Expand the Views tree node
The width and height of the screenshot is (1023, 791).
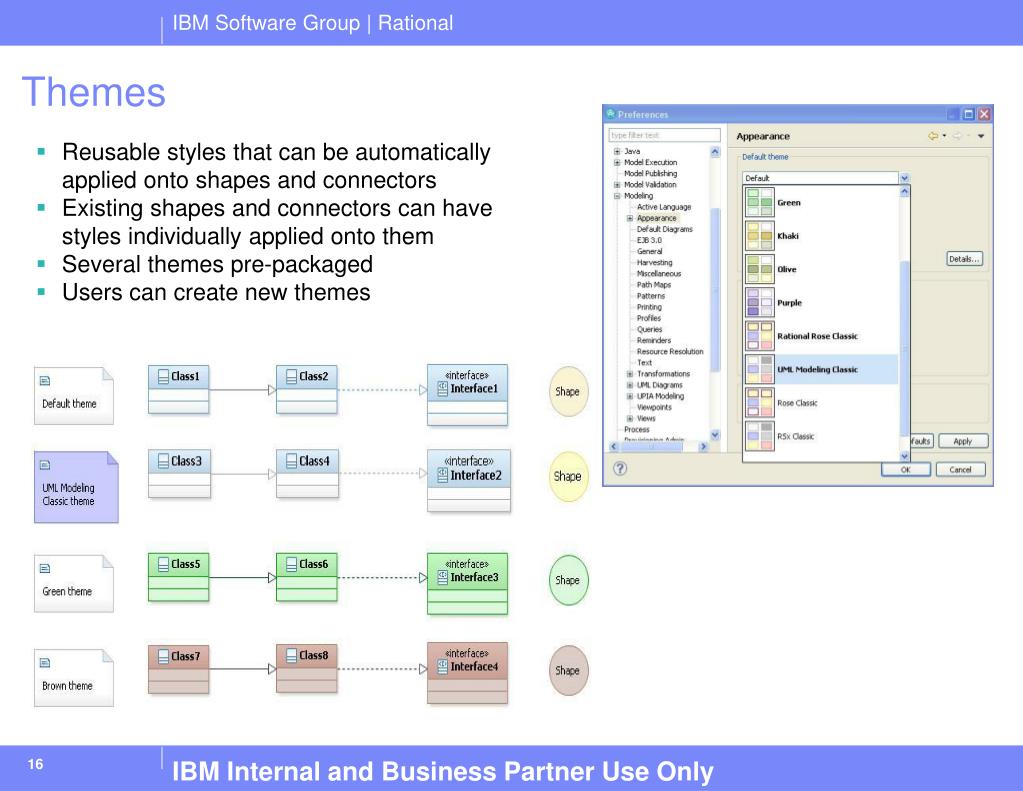(630, 418)
